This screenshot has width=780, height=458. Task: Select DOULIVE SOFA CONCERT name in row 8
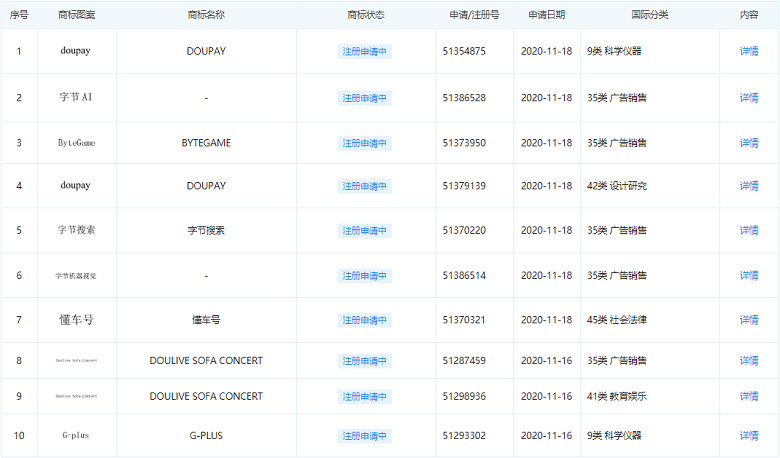[x=206, y=361]
